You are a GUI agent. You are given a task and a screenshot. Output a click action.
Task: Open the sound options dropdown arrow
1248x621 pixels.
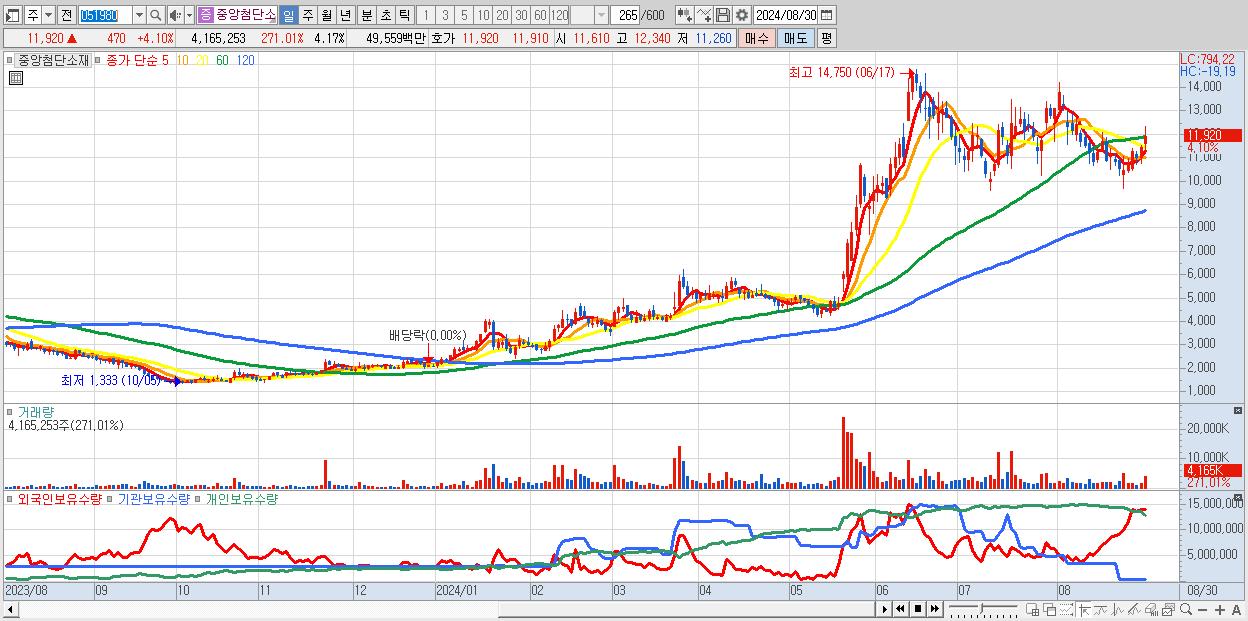coord(189,15)
